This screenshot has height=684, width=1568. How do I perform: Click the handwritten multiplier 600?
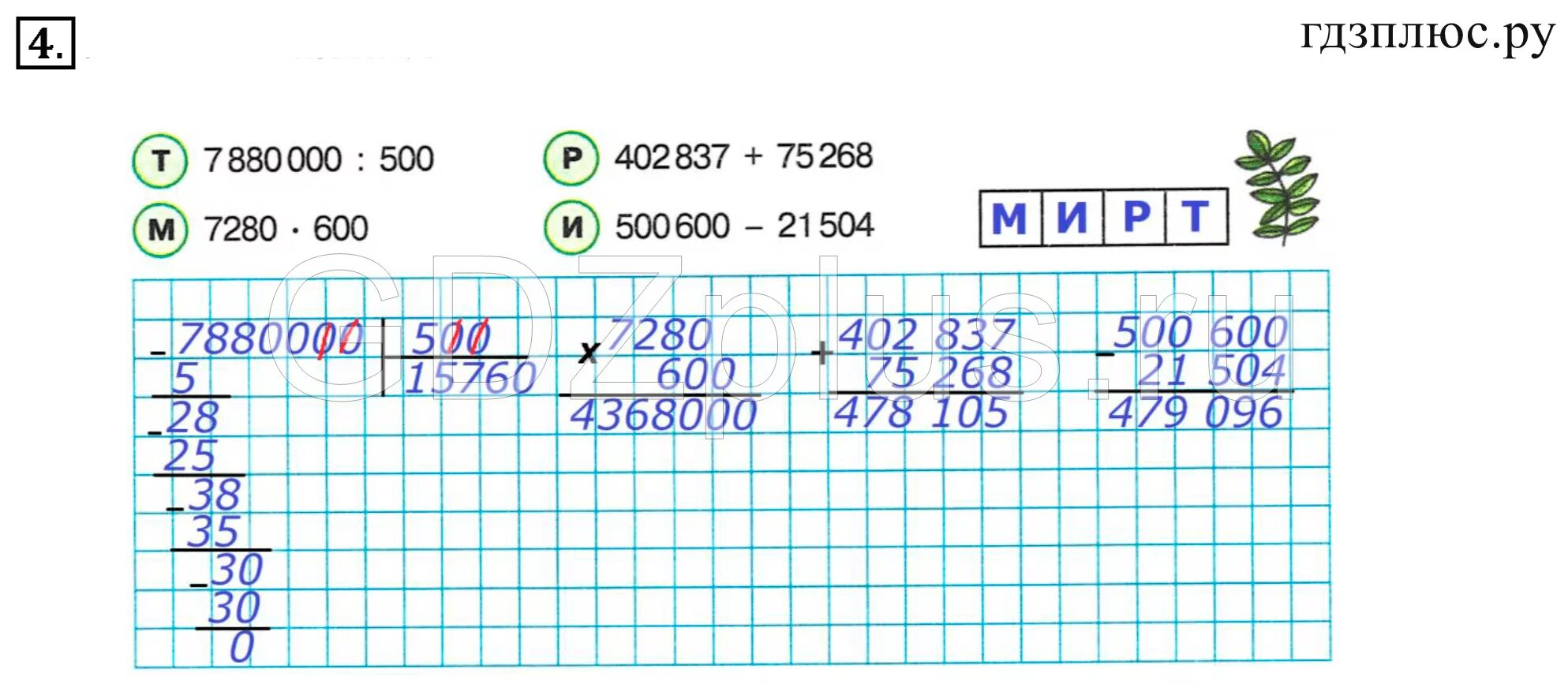coord(696,373)
